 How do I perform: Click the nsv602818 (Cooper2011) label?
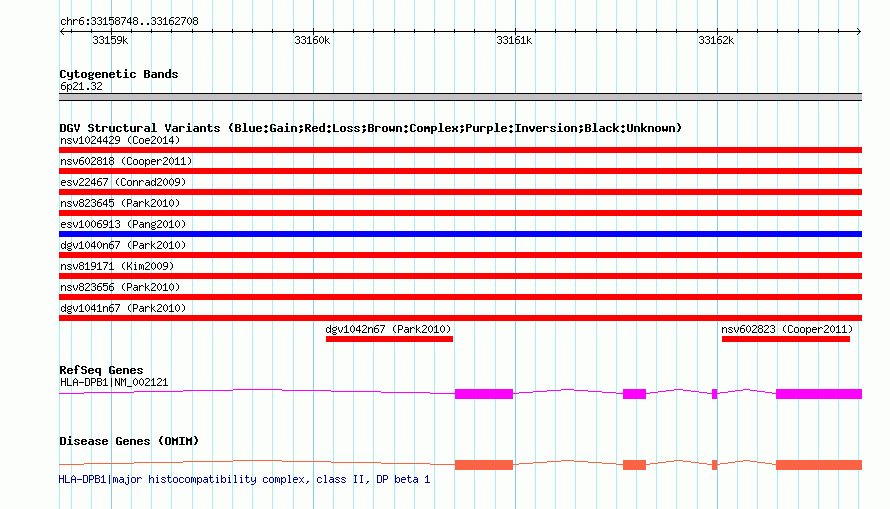[126, 161]
